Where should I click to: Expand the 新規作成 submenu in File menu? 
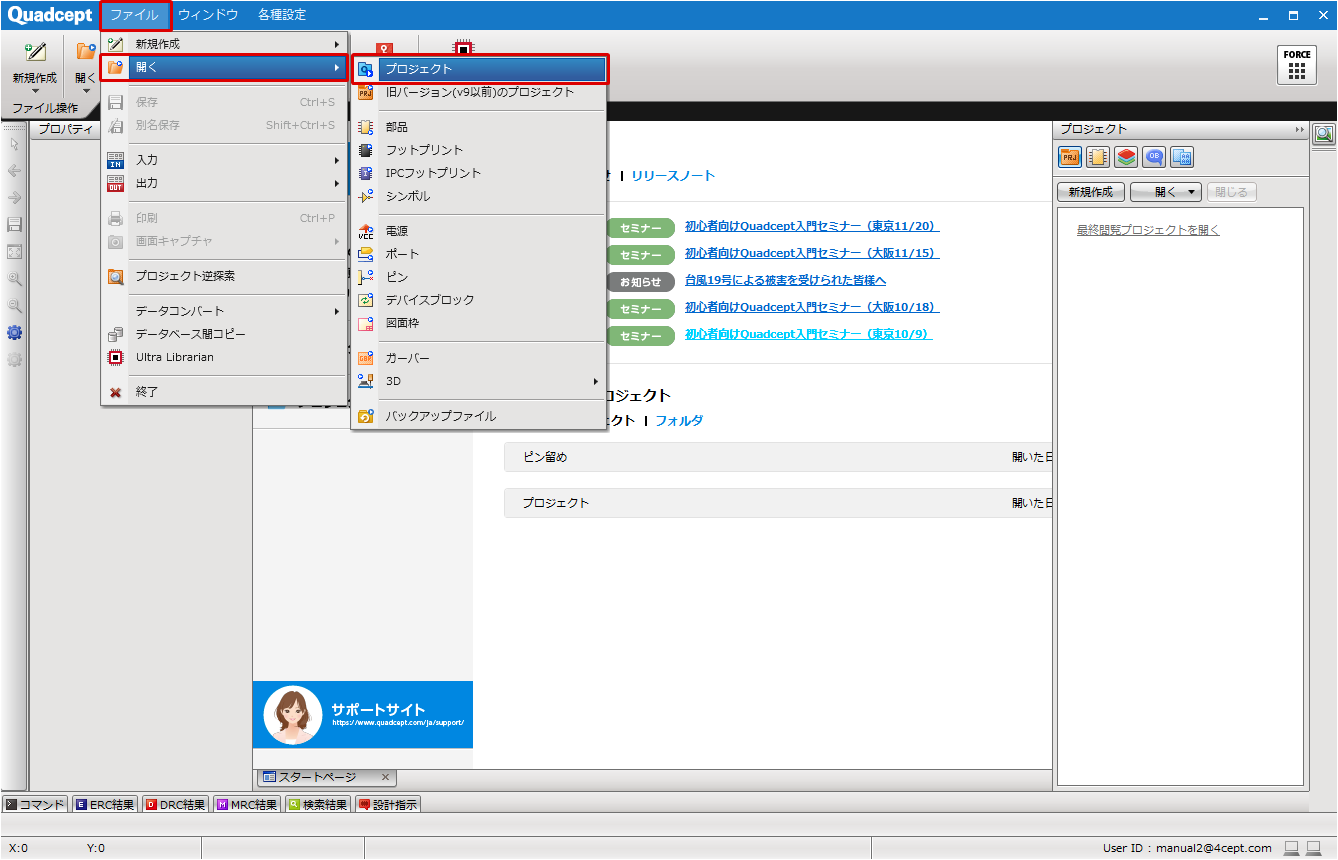tap(224, 44)
